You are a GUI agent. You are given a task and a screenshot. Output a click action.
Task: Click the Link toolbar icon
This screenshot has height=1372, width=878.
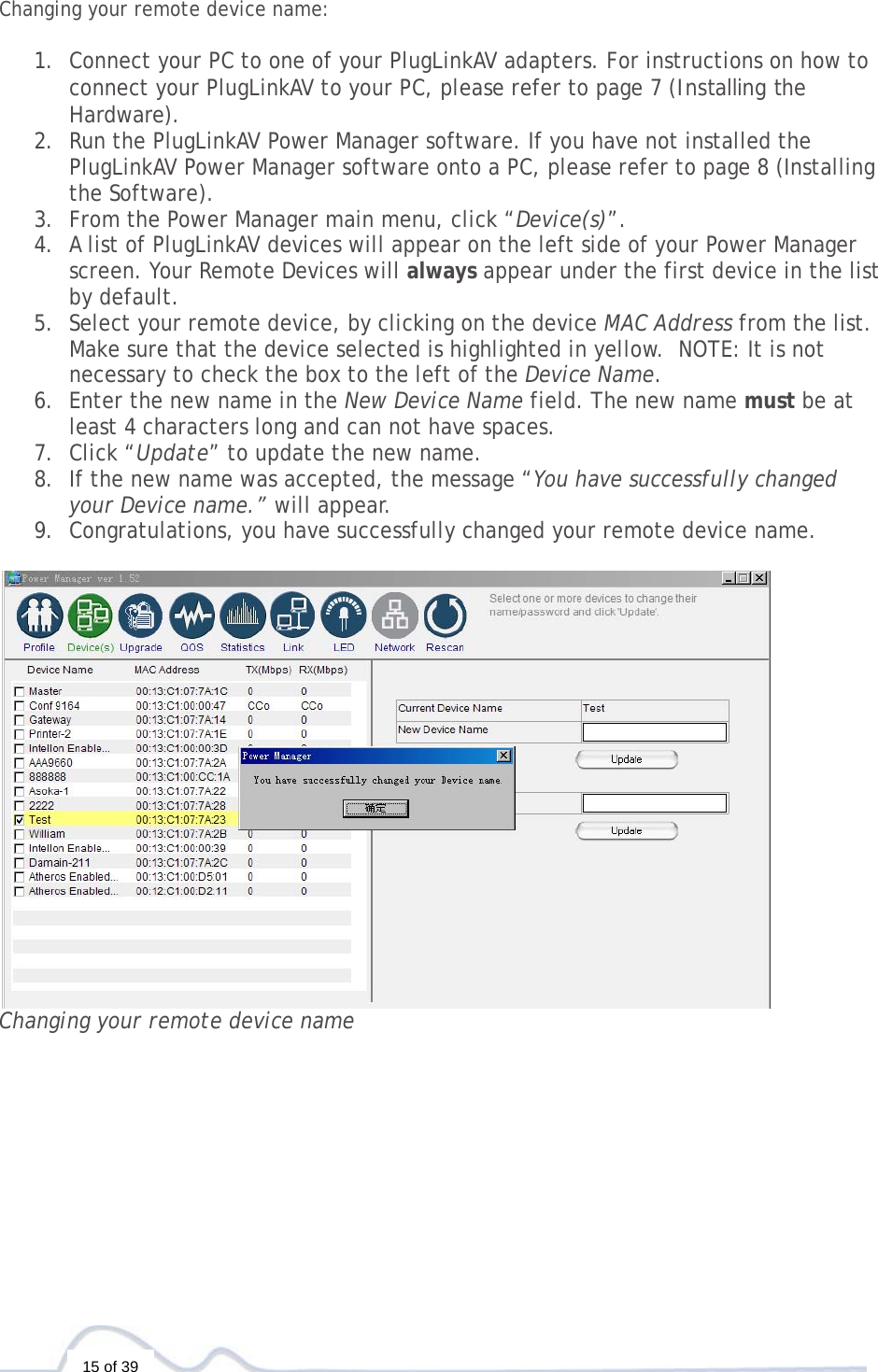(293, 615)
